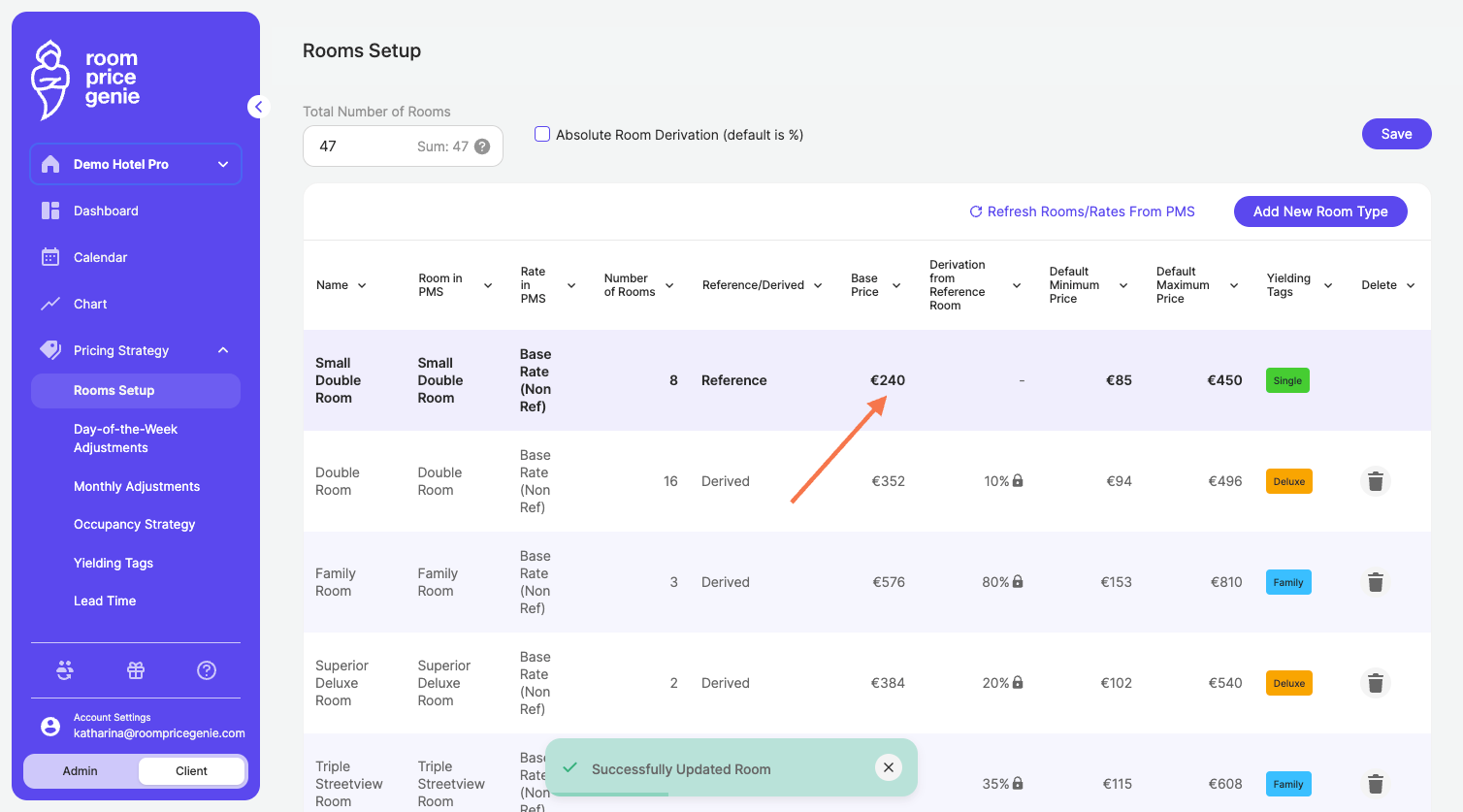This screenshot has height=812, width=1463.
Task: Open the community people icon
Action: pyautogui.click(x=65, y=670)
